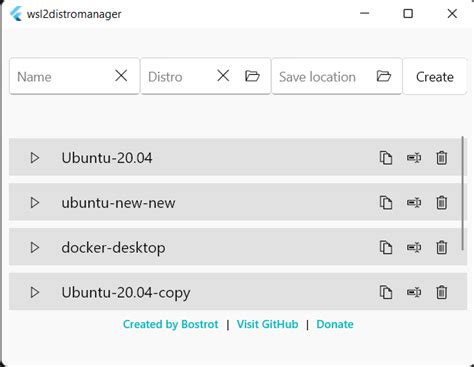Click the Flutter app logo in title bar
Image resolution: width=474 pixels, height=367 pixels.
click(x=16, y=14)
